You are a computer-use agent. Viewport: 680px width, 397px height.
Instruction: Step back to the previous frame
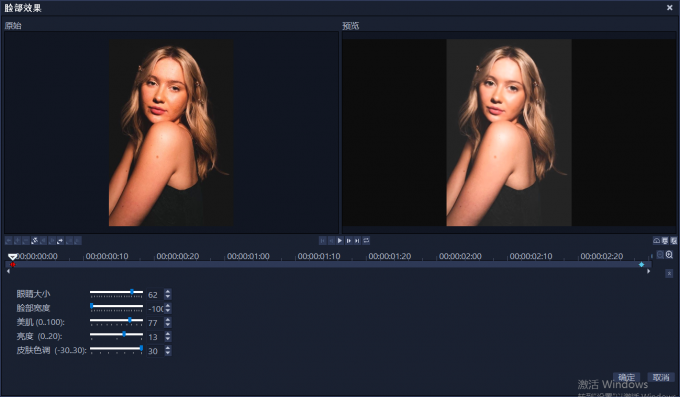[331, 240]
